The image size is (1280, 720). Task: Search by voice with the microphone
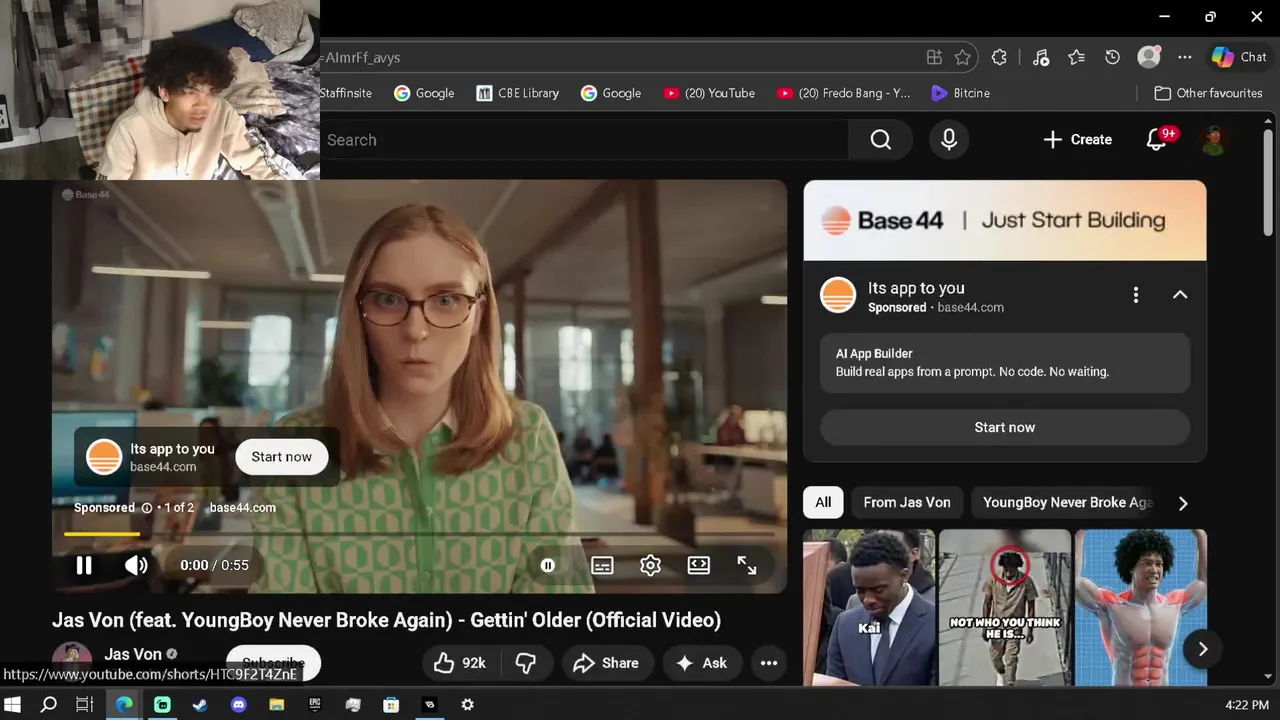949,140
